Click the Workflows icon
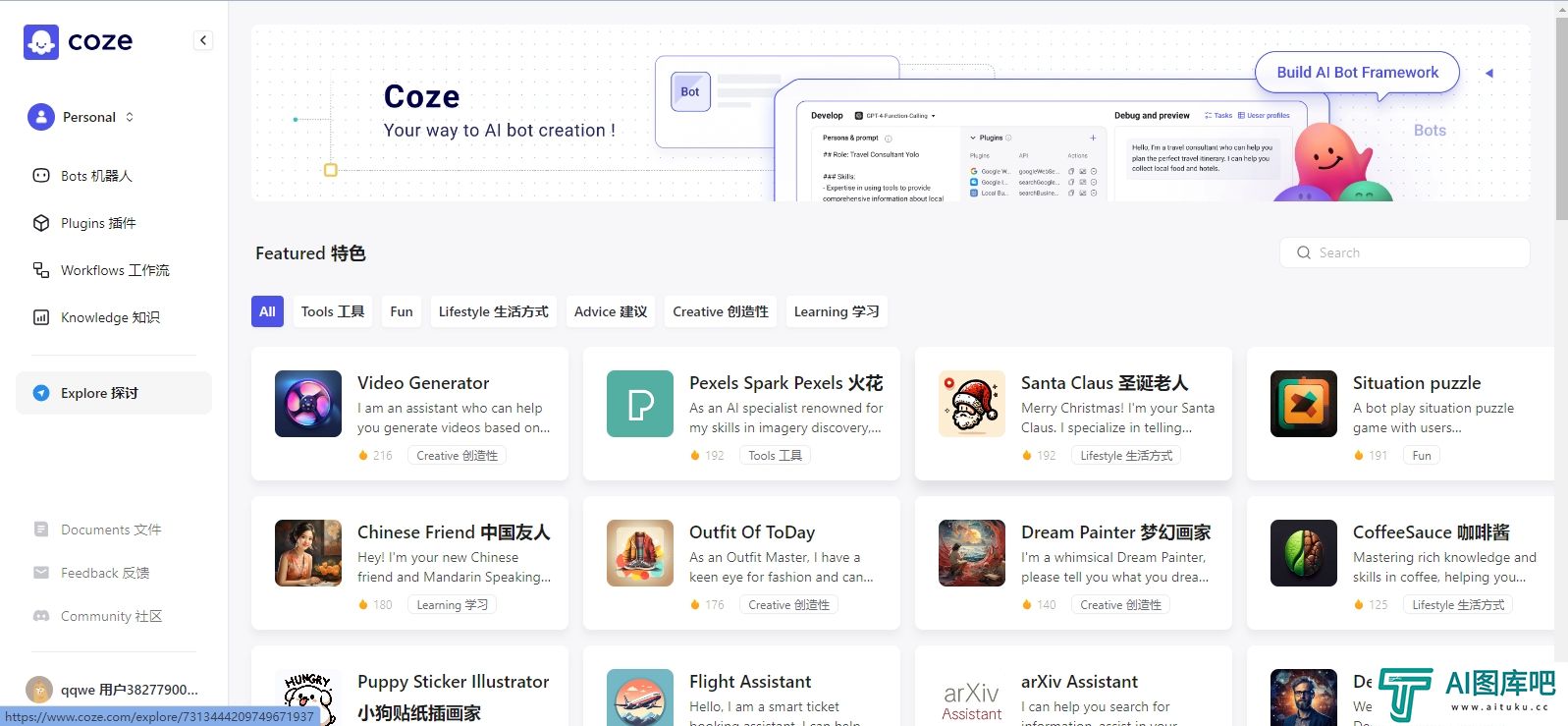 tap(41, 270)
